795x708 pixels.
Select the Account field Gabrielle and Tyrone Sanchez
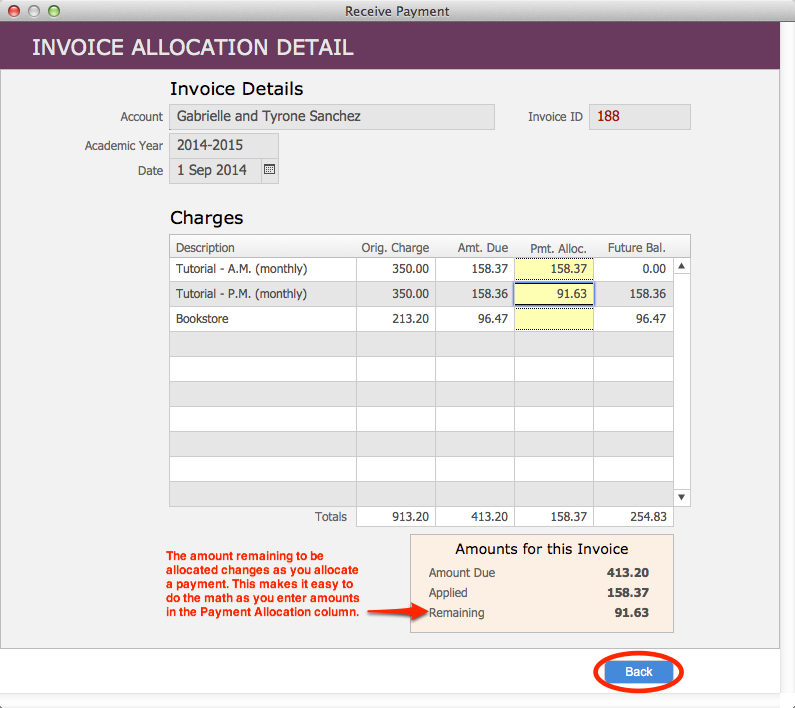332,117
